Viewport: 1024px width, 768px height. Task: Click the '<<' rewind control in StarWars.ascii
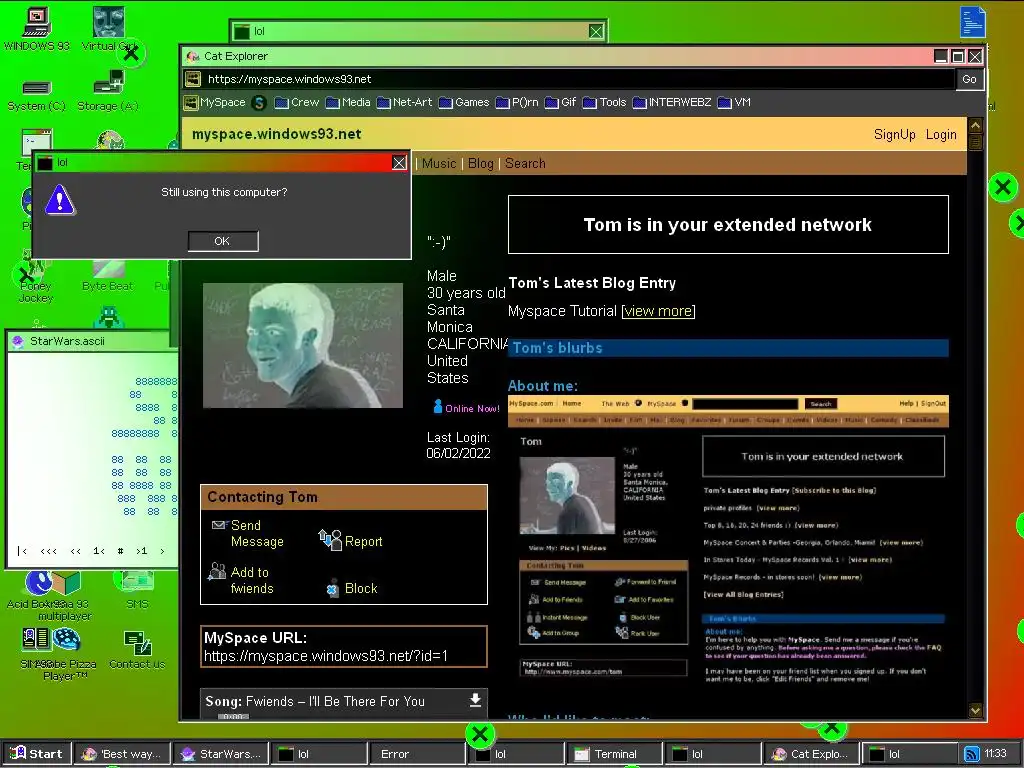(x=76, y=551)
